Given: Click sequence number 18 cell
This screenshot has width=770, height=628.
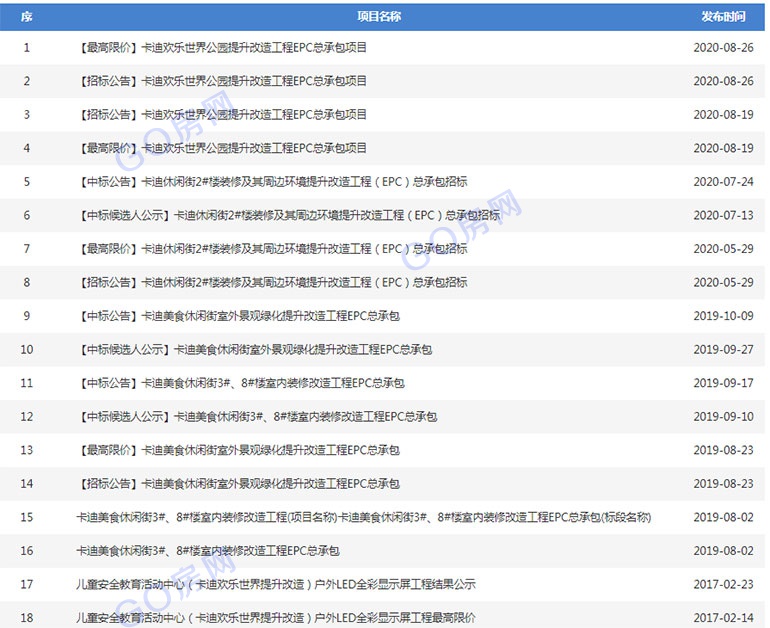Looking at the screenshot, I should pos(27,618).
